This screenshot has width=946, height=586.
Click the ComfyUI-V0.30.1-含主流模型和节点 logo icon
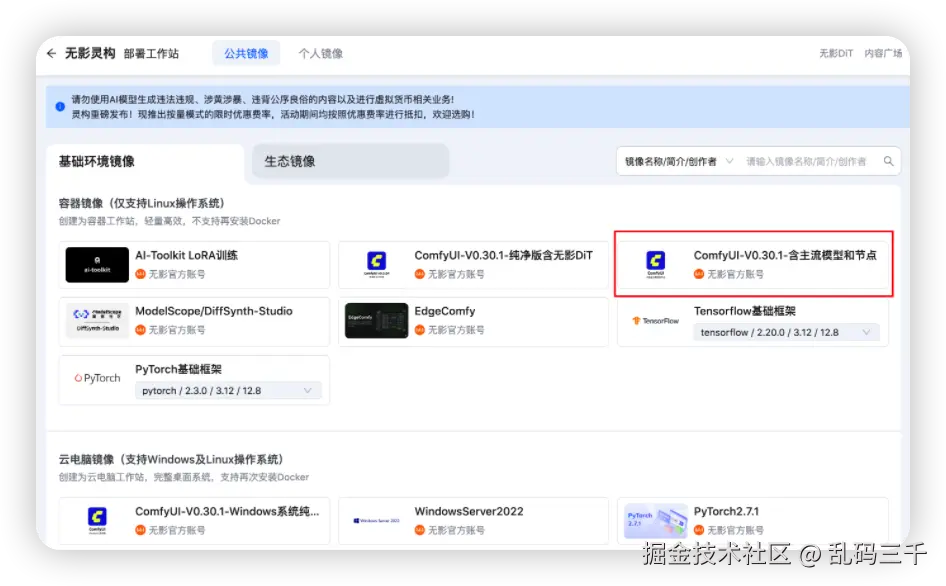(x=656, y=264)
